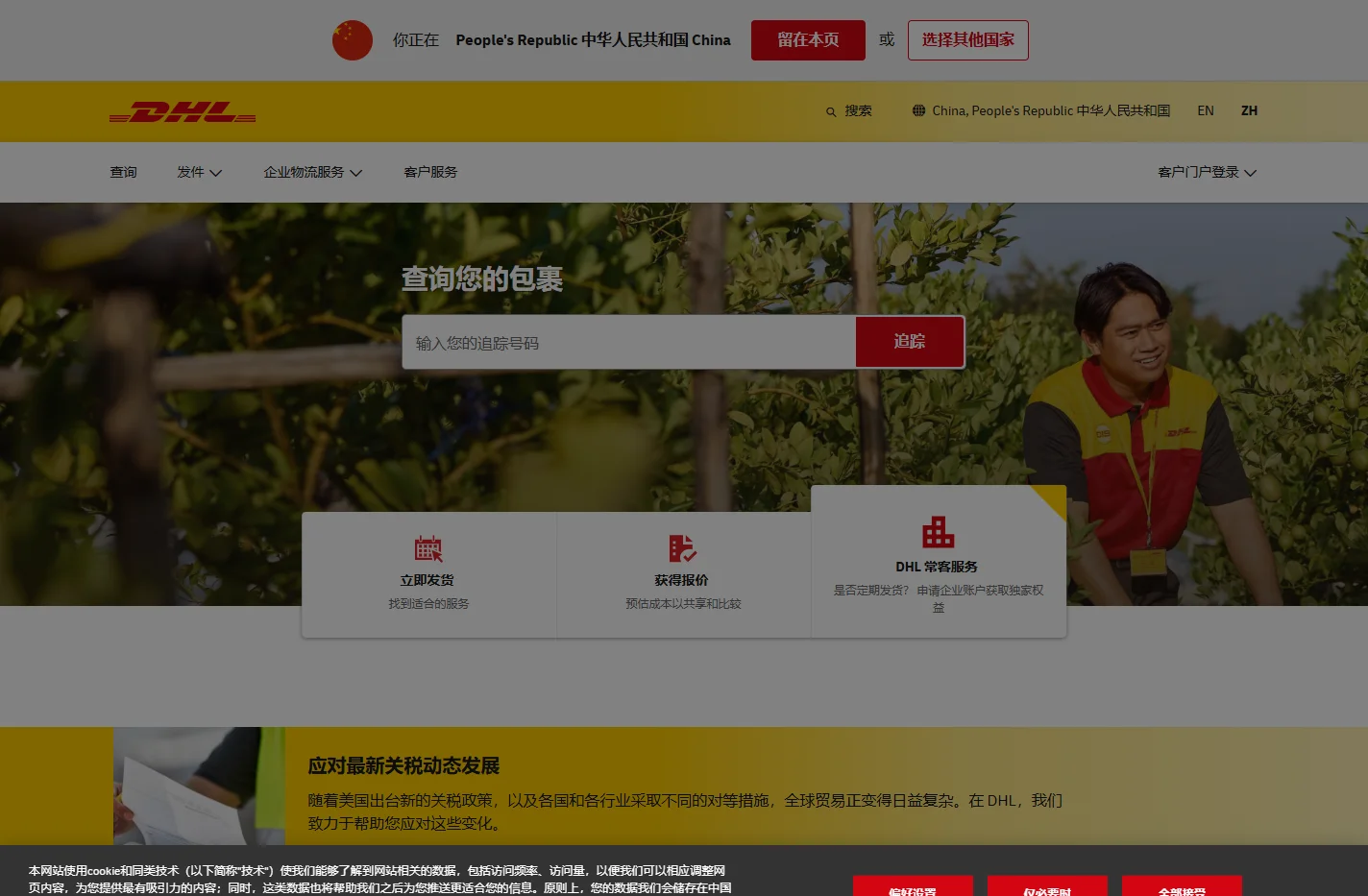1368x896 pixels.
Task: Click the globe country selector icon
Action: coord(919,110)
